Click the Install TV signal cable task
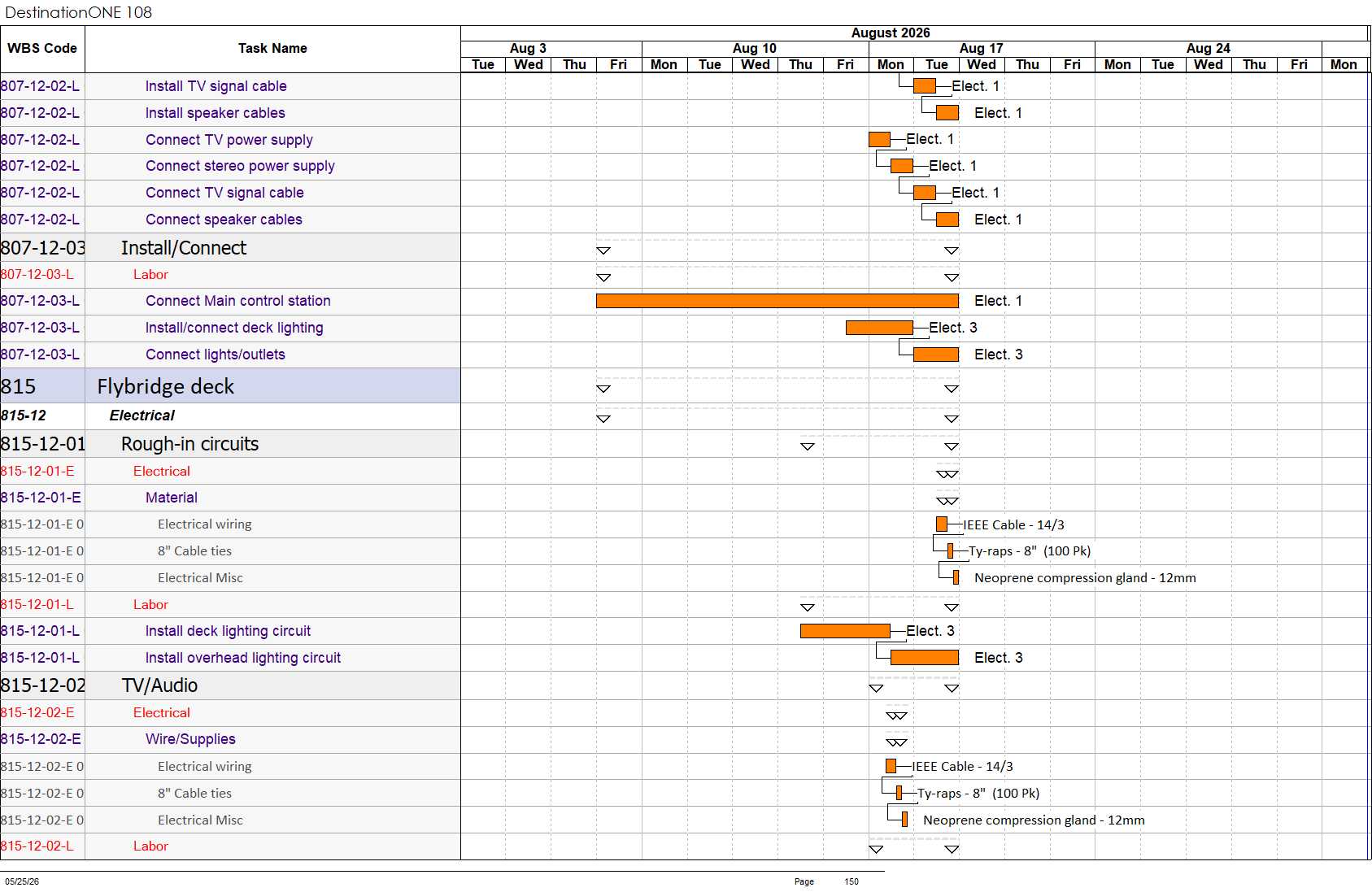The height and width of the screenshot is (892, 1372). (x=216, y=86)
